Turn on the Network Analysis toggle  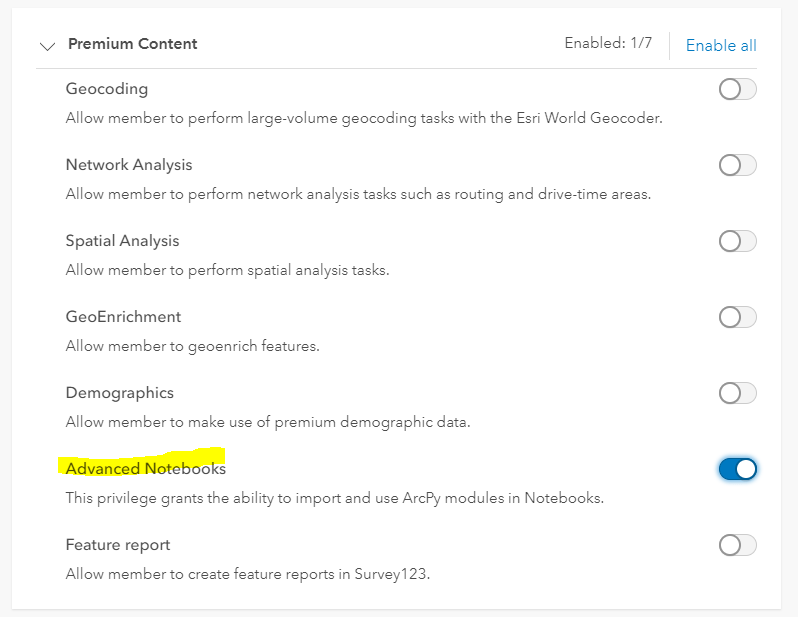coord(737,165)
